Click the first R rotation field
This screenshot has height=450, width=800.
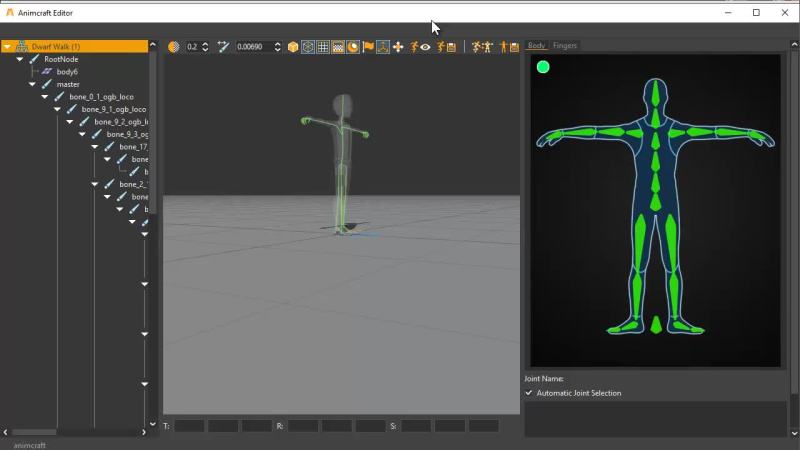[303, 426]
